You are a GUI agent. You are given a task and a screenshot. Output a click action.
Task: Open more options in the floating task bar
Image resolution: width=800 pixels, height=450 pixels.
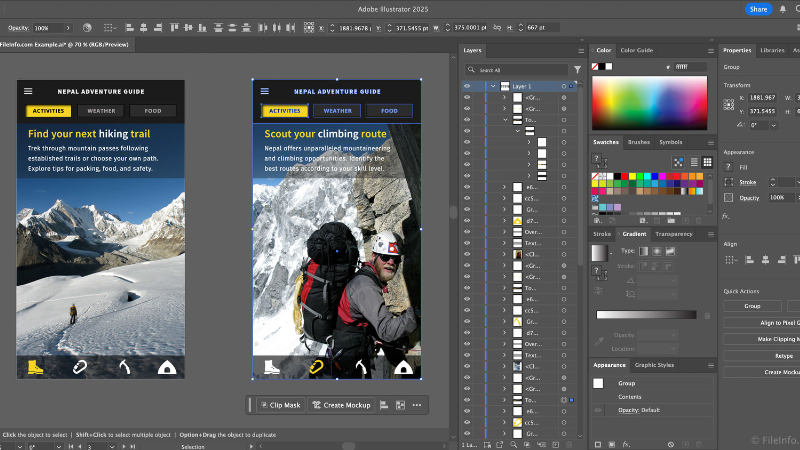pyautogui.click(x=417, y=405)
